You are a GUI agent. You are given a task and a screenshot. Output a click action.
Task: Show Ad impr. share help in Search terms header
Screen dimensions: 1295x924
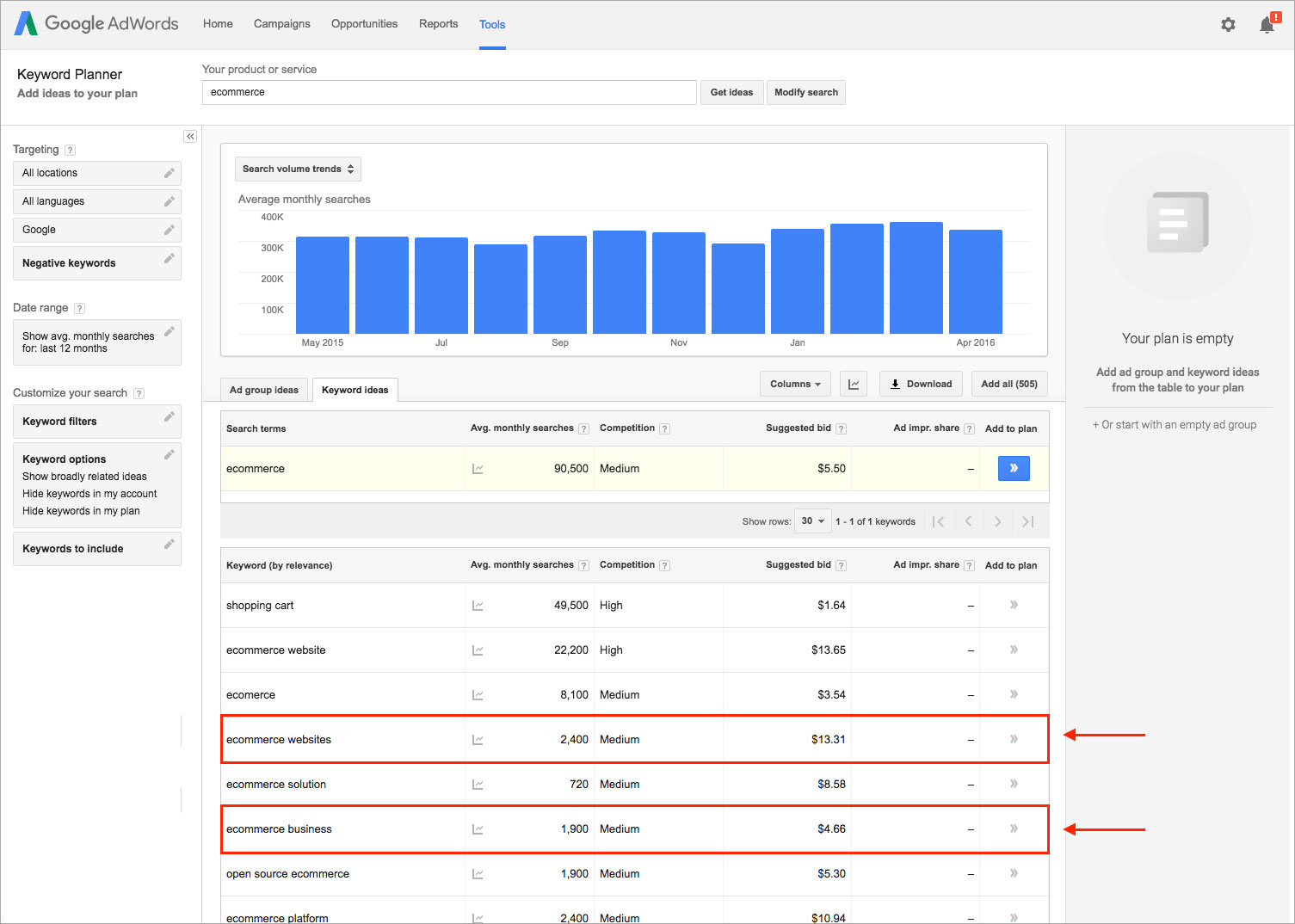click(x=969, y=428)
